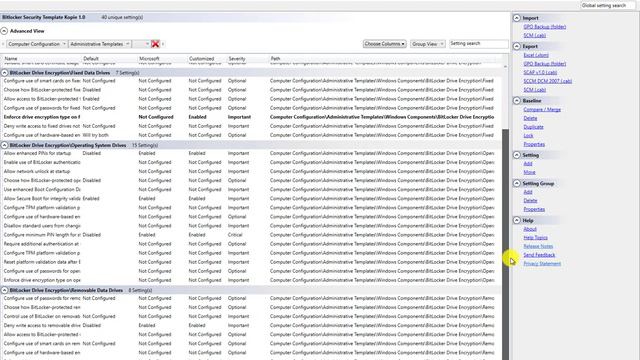Export as GPO Backup (folder)
The width and height of the screenshot is (640, 360).
tap(544, 64)
